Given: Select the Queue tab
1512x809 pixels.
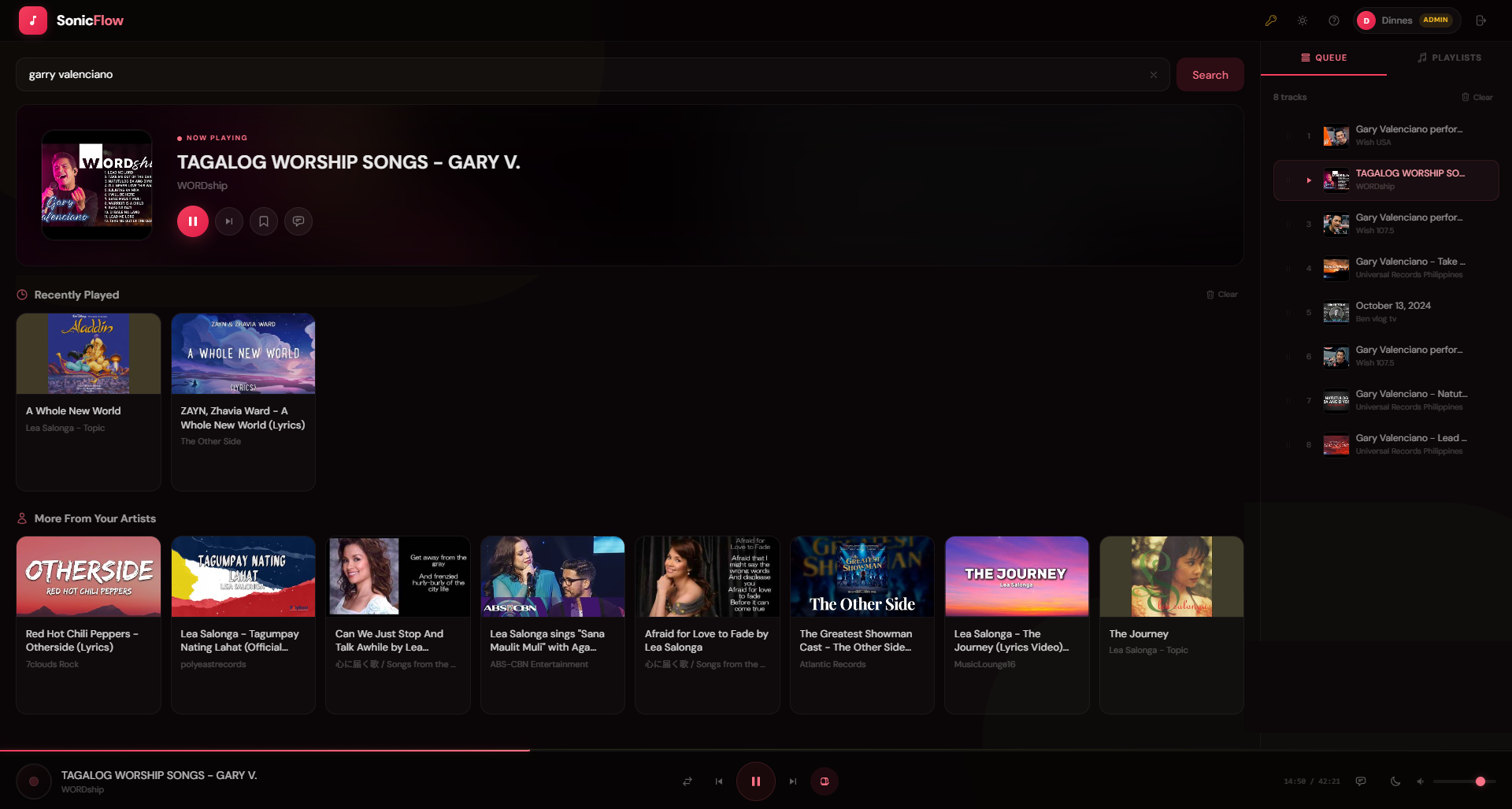Looking at the screenshot, I should (1324, 58).
